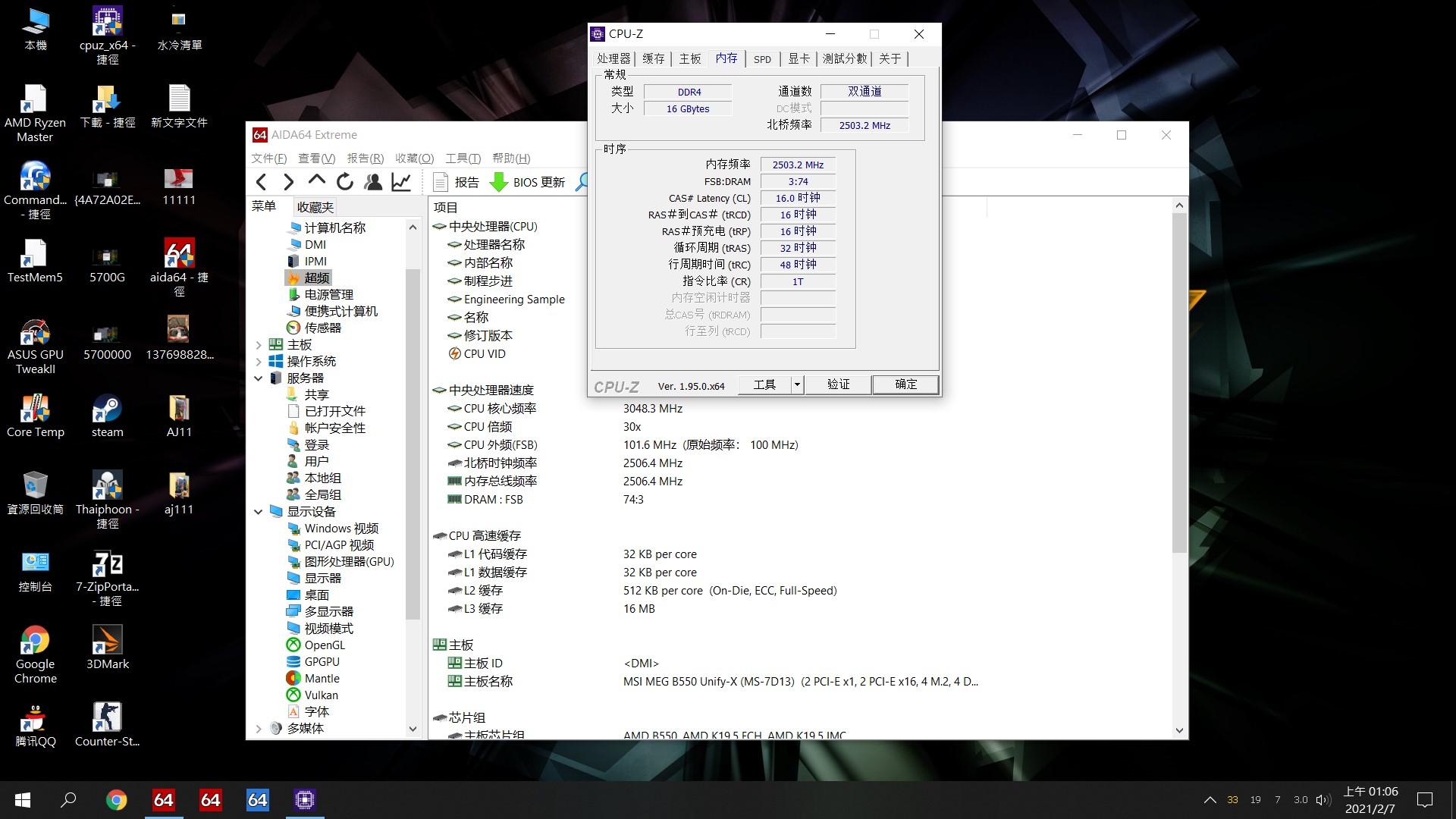Open Thaiphoon desktop shortcut
This screenshot has width=1456, height=819.
point(107,500)
